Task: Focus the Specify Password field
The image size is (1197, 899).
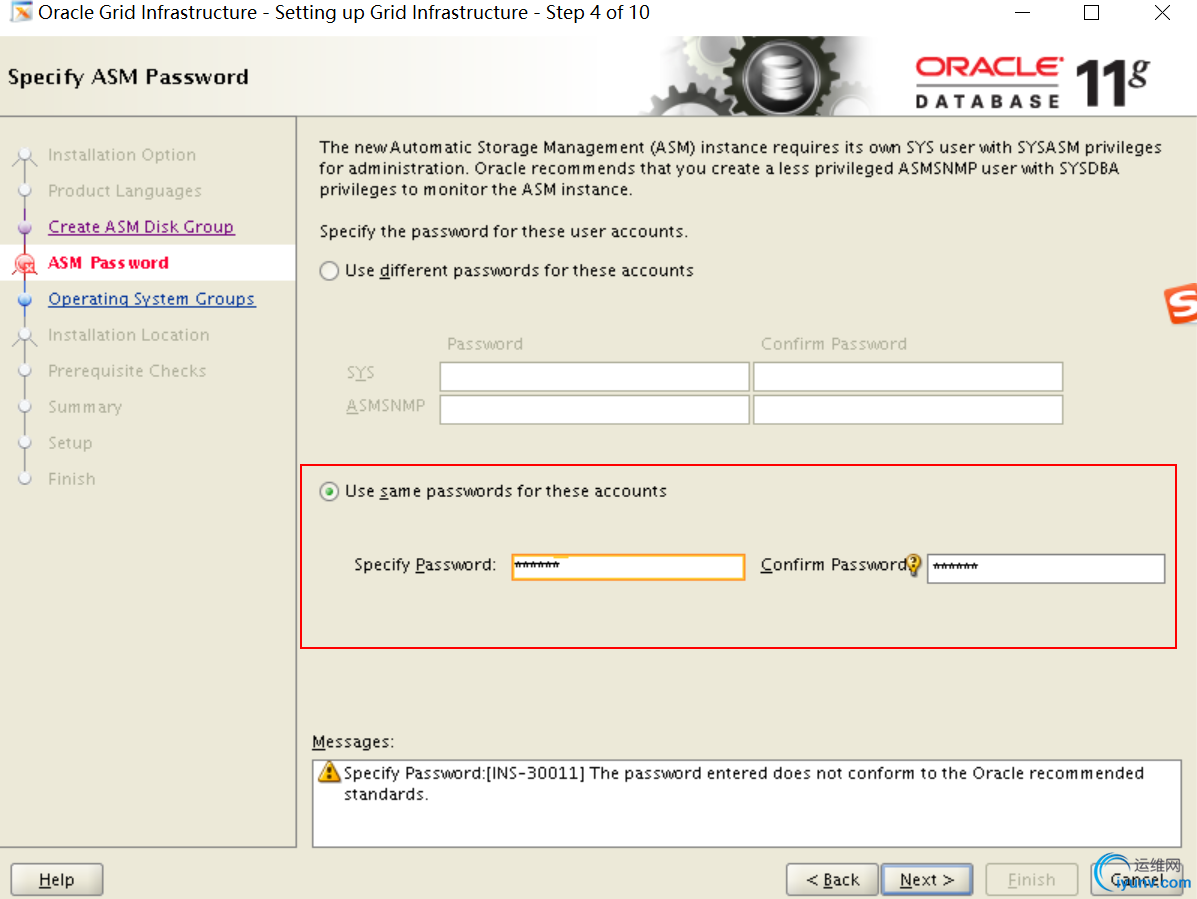Action: (628, 567)
